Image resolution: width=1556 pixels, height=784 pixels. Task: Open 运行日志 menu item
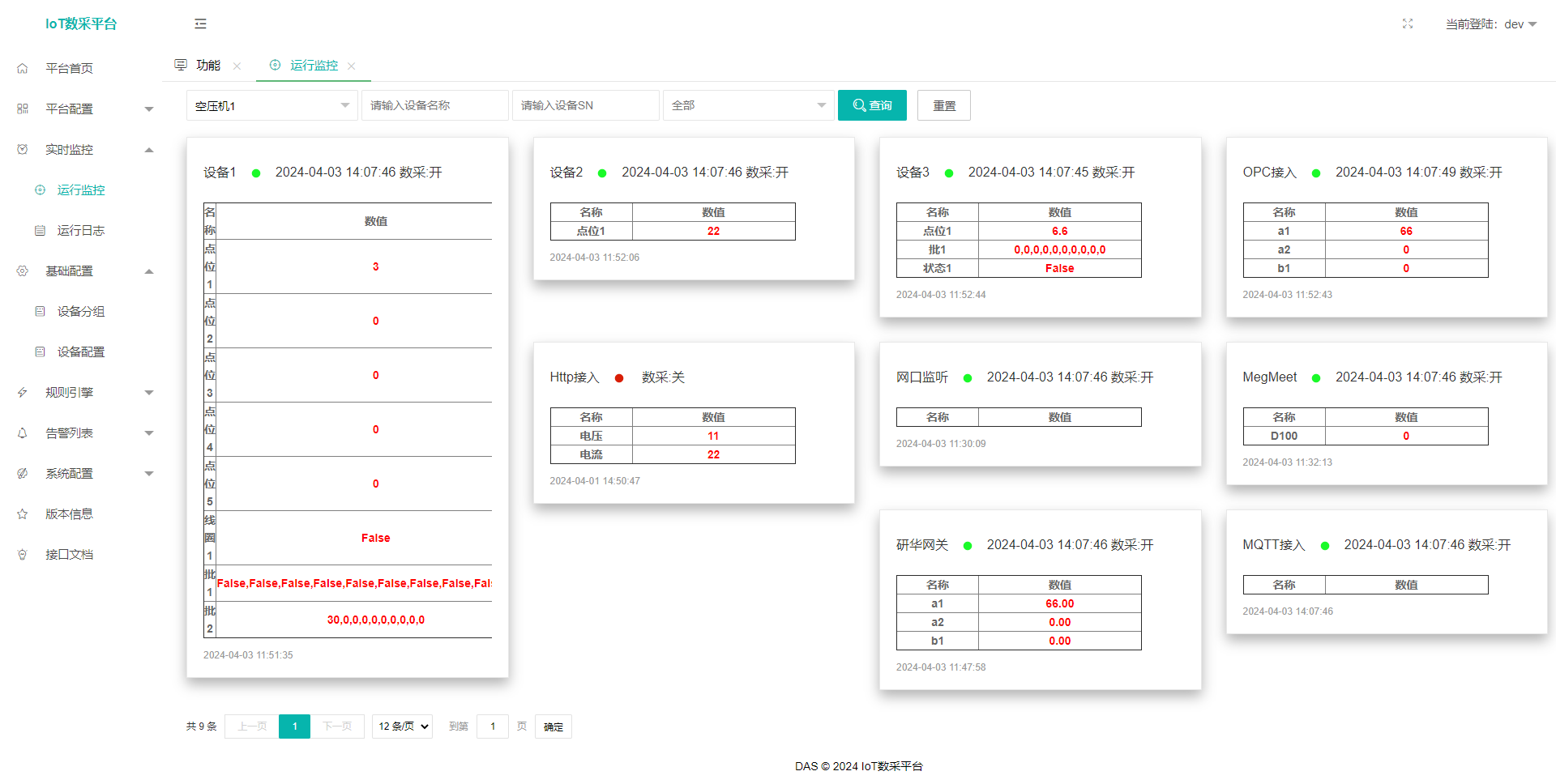[x=81, y=231]
